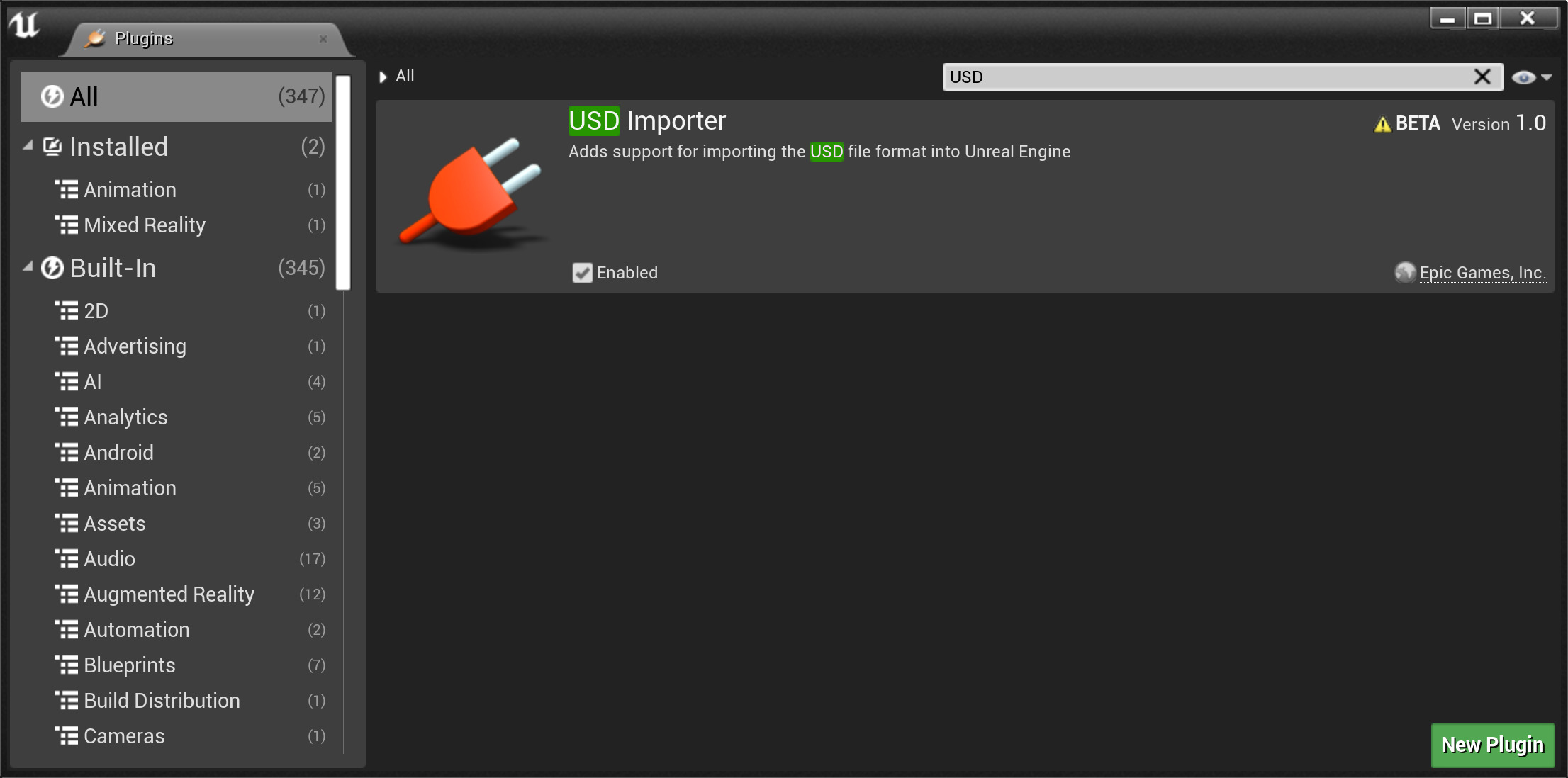Click the Built-In category icon
The height and width of the screenshot is (778, 1568).
[52, 268]
